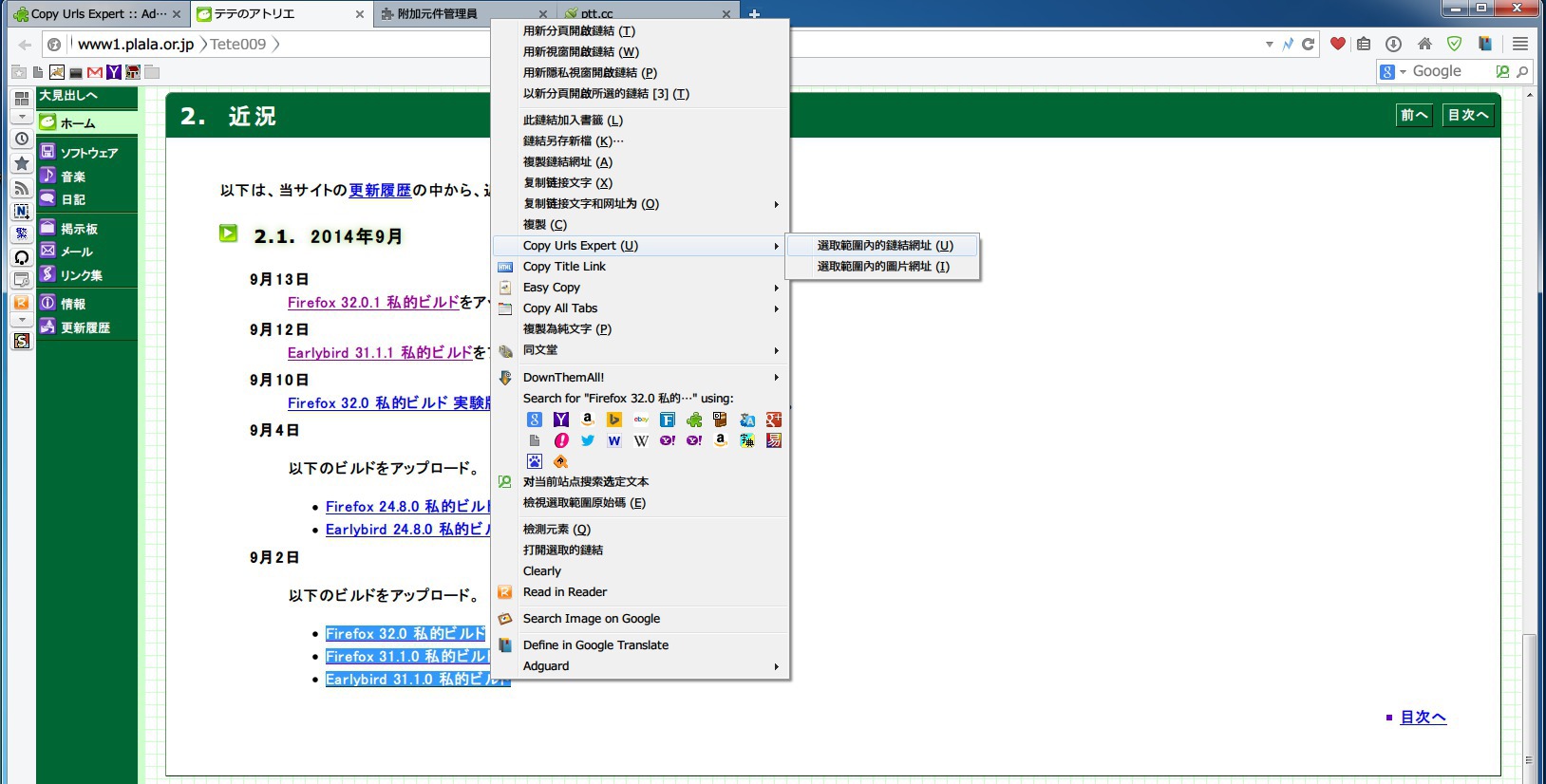The image size is (1546, 784).
Task: Click the 前へ navigation button
Action: pos(1414,115)
